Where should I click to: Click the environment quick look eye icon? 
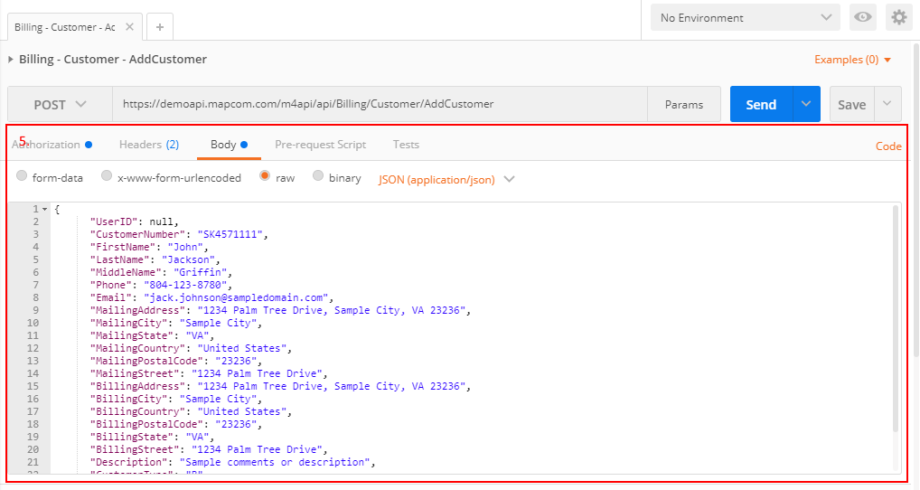coord(861,18)
